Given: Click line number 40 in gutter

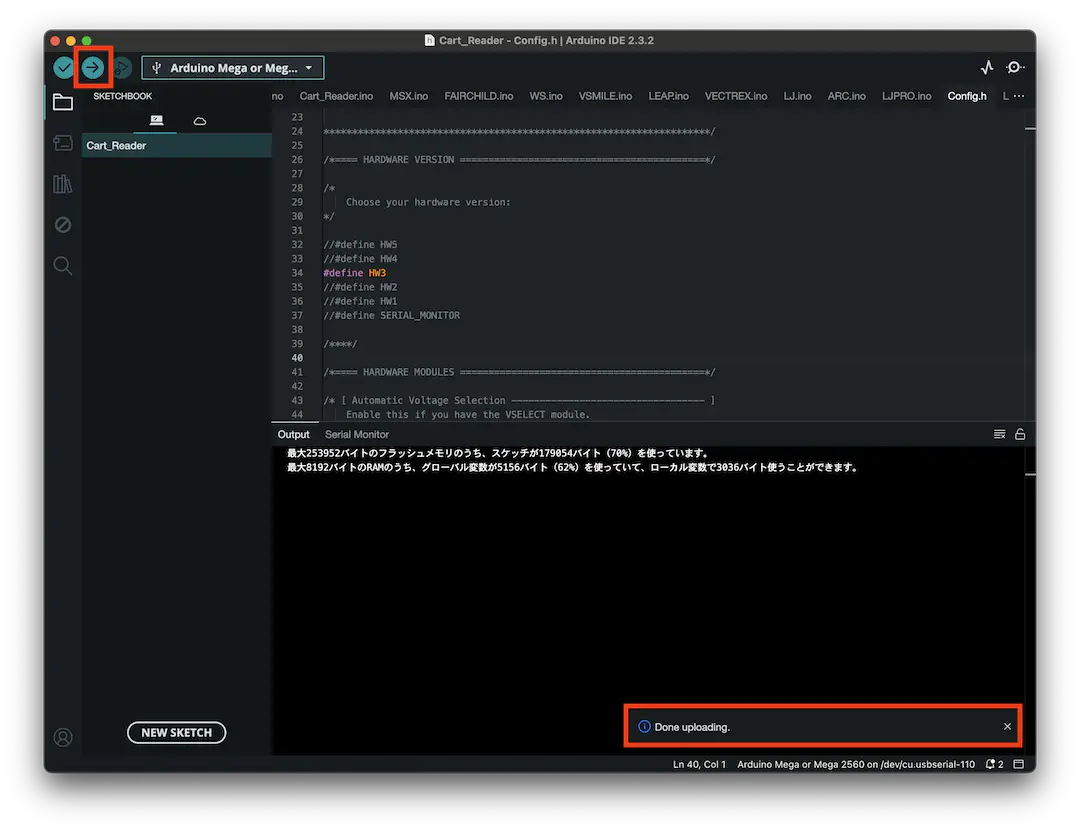Looking at the screenshot, I should [x=297, y=358].
